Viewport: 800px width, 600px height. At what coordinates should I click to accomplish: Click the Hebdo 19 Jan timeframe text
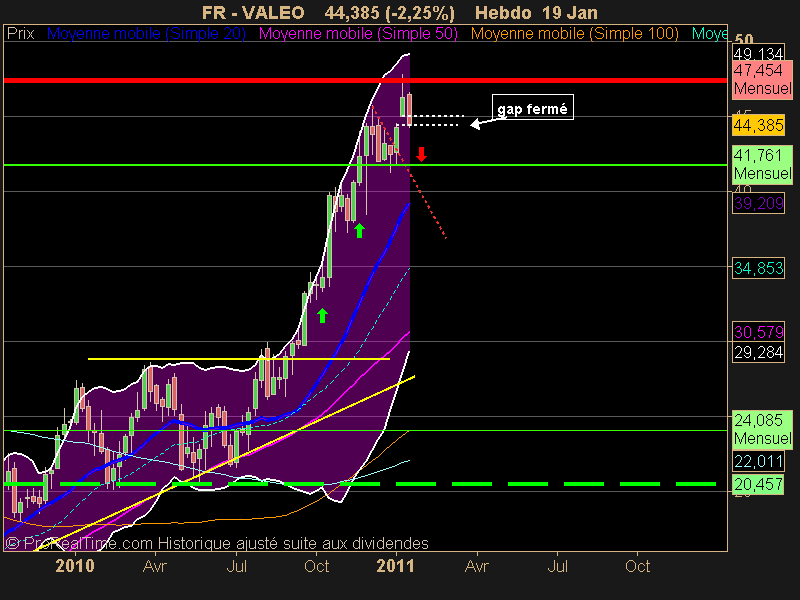[x=536, y=12]
